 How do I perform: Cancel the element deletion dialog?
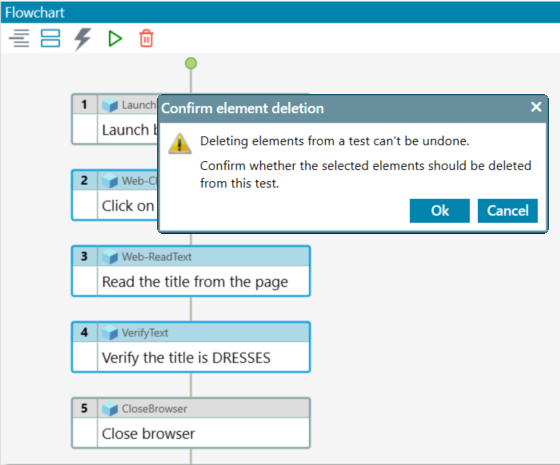[x=508, y=211]
